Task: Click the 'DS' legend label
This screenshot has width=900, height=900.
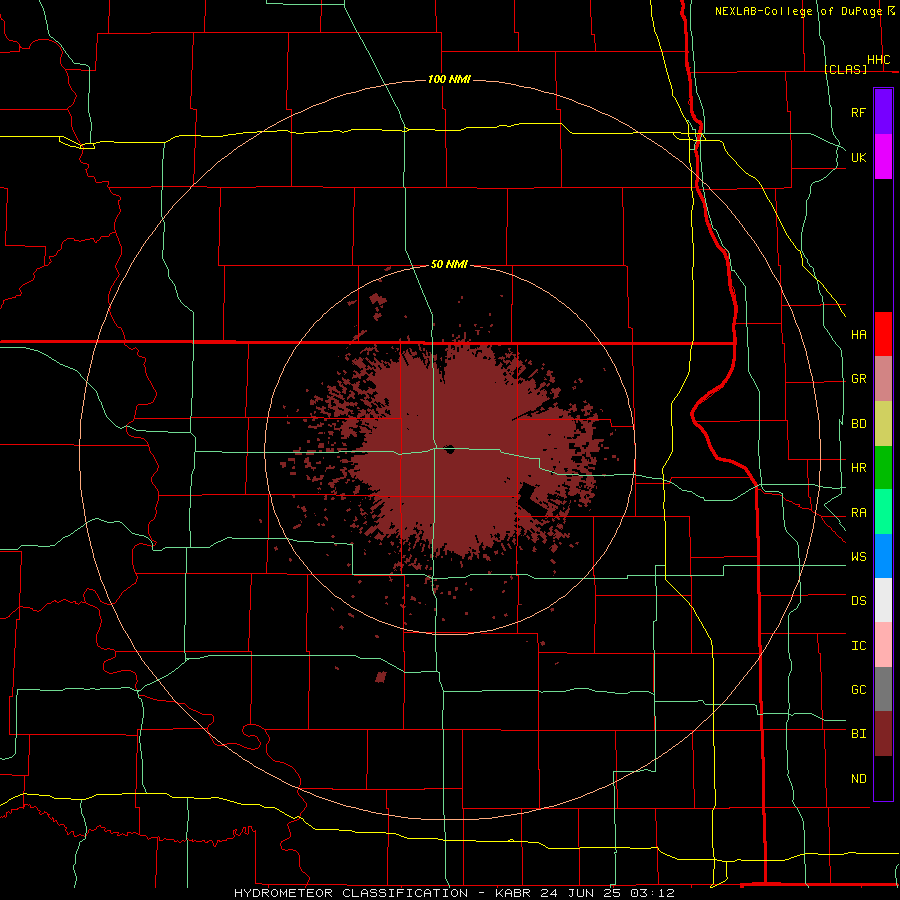Action: tap(859, 601)
